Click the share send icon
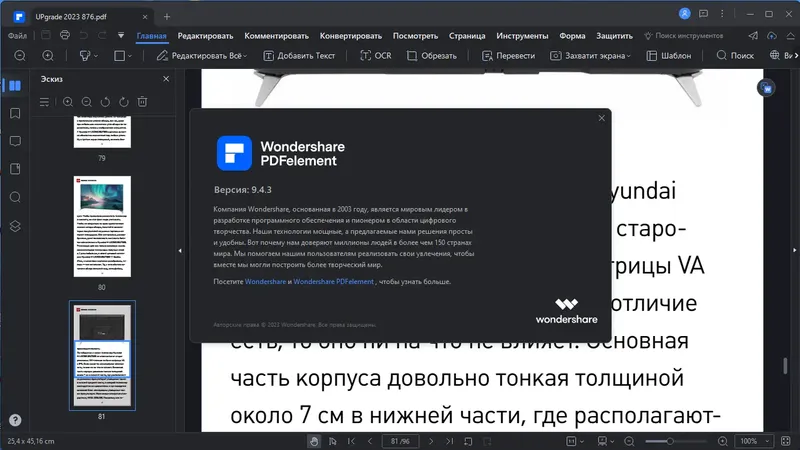This screenshot has width=800, height=450. pyautogui.click(x=753, y=36)
